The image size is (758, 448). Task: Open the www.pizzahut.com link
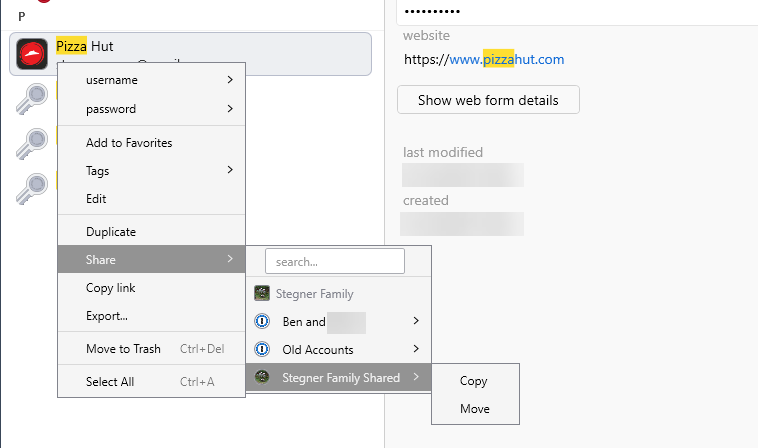pyautogui.click(x=507, y=59)
